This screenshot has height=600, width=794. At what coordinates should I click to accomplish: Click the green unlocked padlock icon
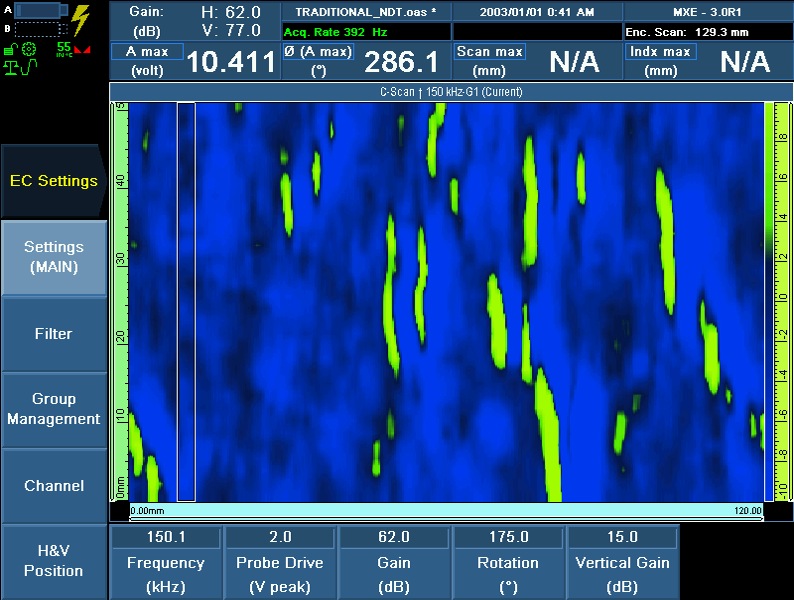coord(9,49)
